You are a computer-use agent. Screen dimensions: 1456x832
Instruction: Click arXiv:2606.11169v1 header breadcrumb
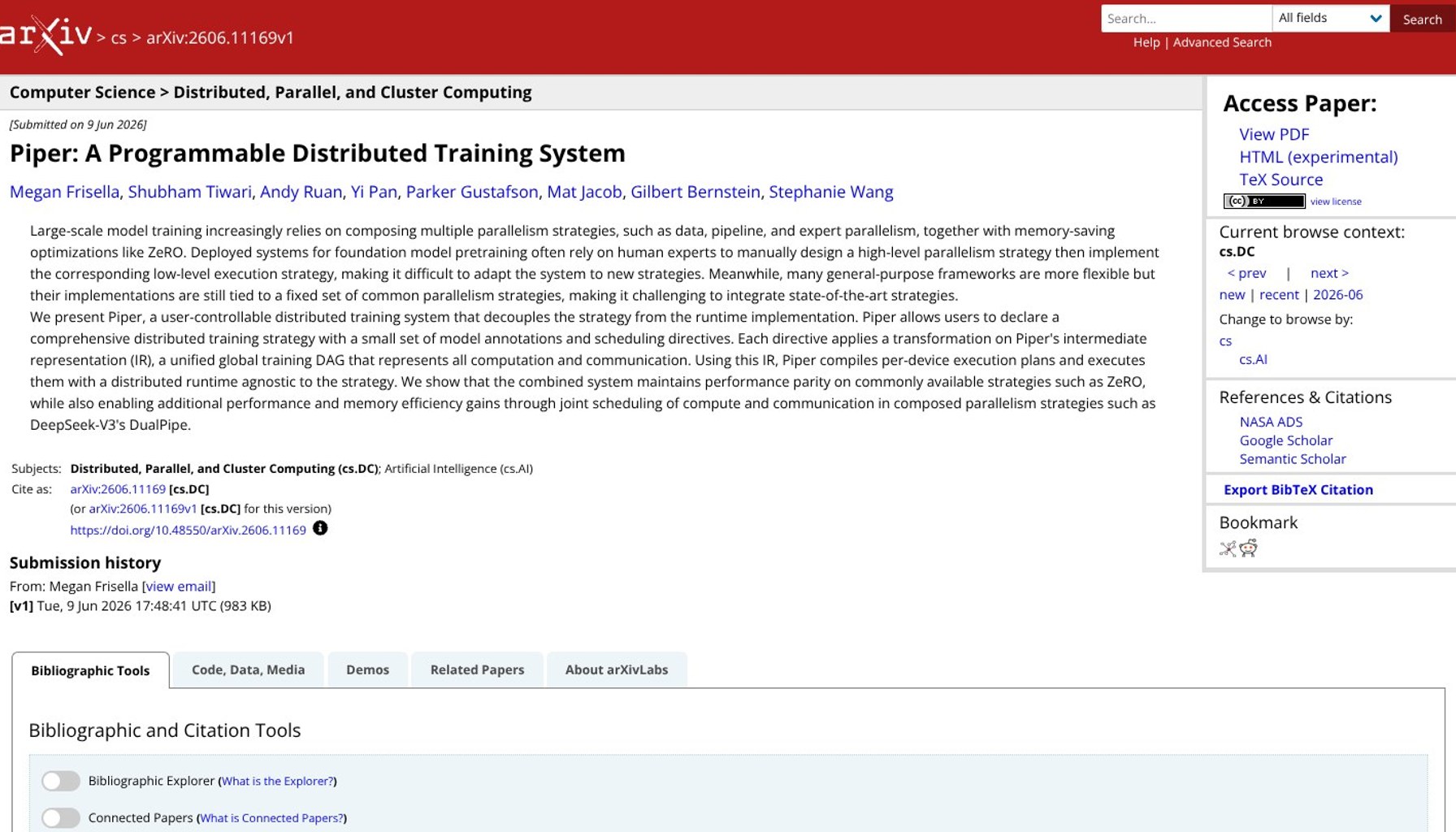tap(220, 37)
